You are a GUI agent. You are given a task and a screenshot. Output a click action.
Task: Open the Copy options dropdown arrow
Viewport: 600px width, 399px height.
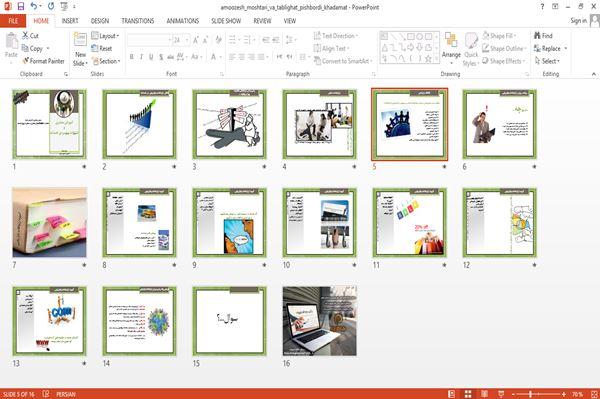coord(48,49)
